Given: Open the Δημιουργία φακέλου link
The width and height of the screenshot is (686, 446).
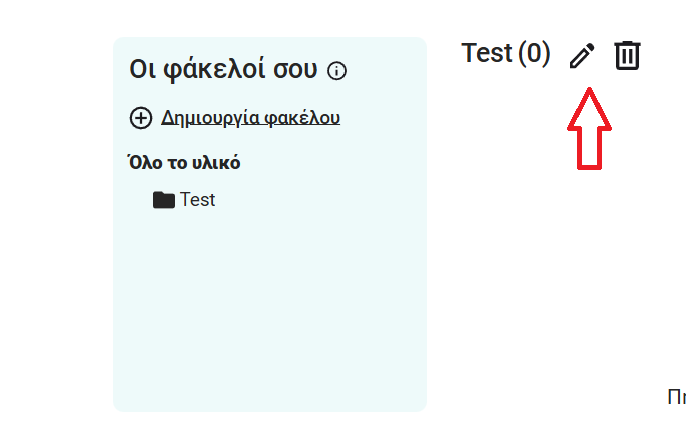Looking at the screenshot, I should click(x=250, y=118).
